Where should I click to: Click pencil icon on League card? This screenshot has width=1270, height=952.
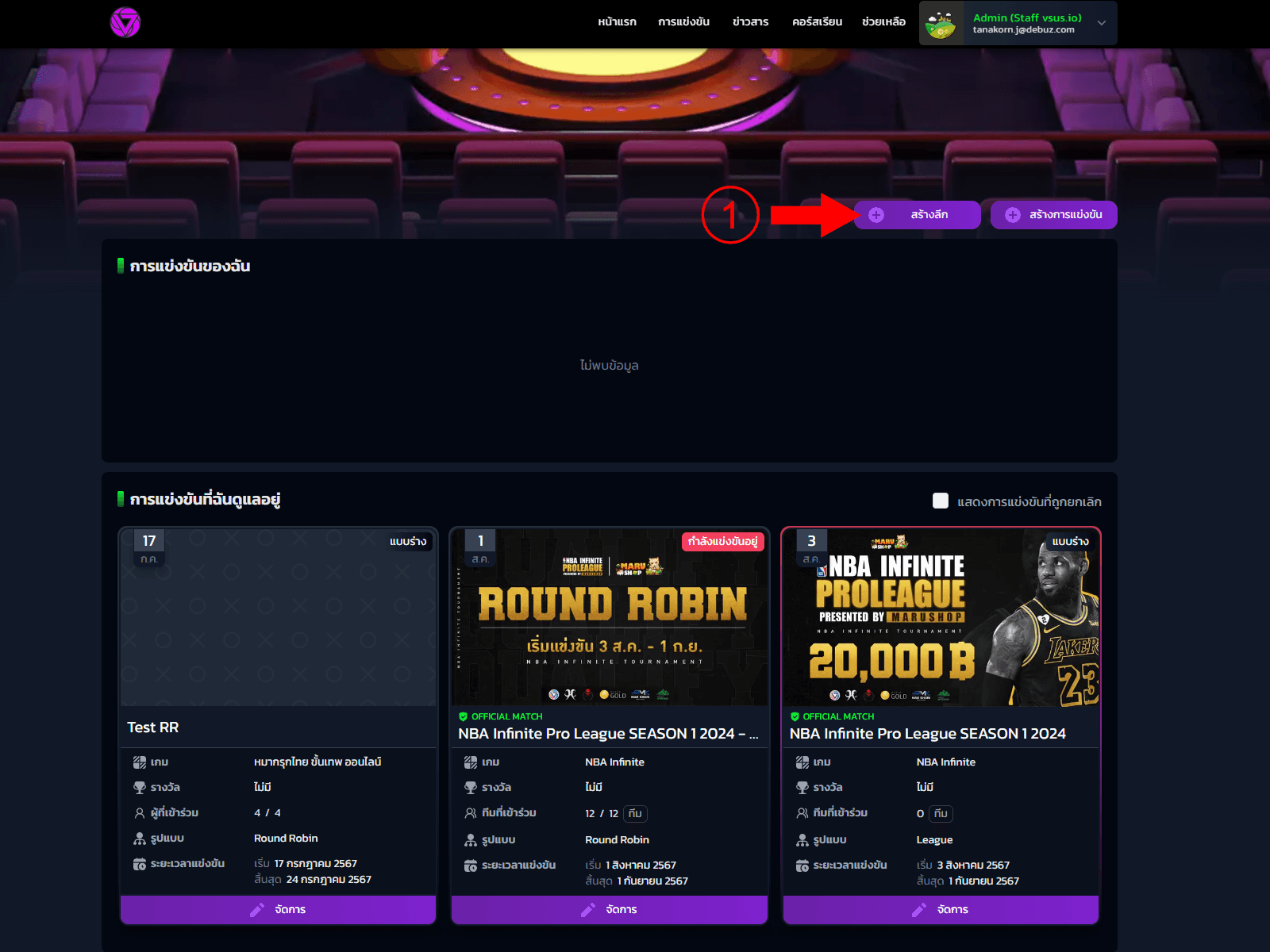tap(919, 910)
